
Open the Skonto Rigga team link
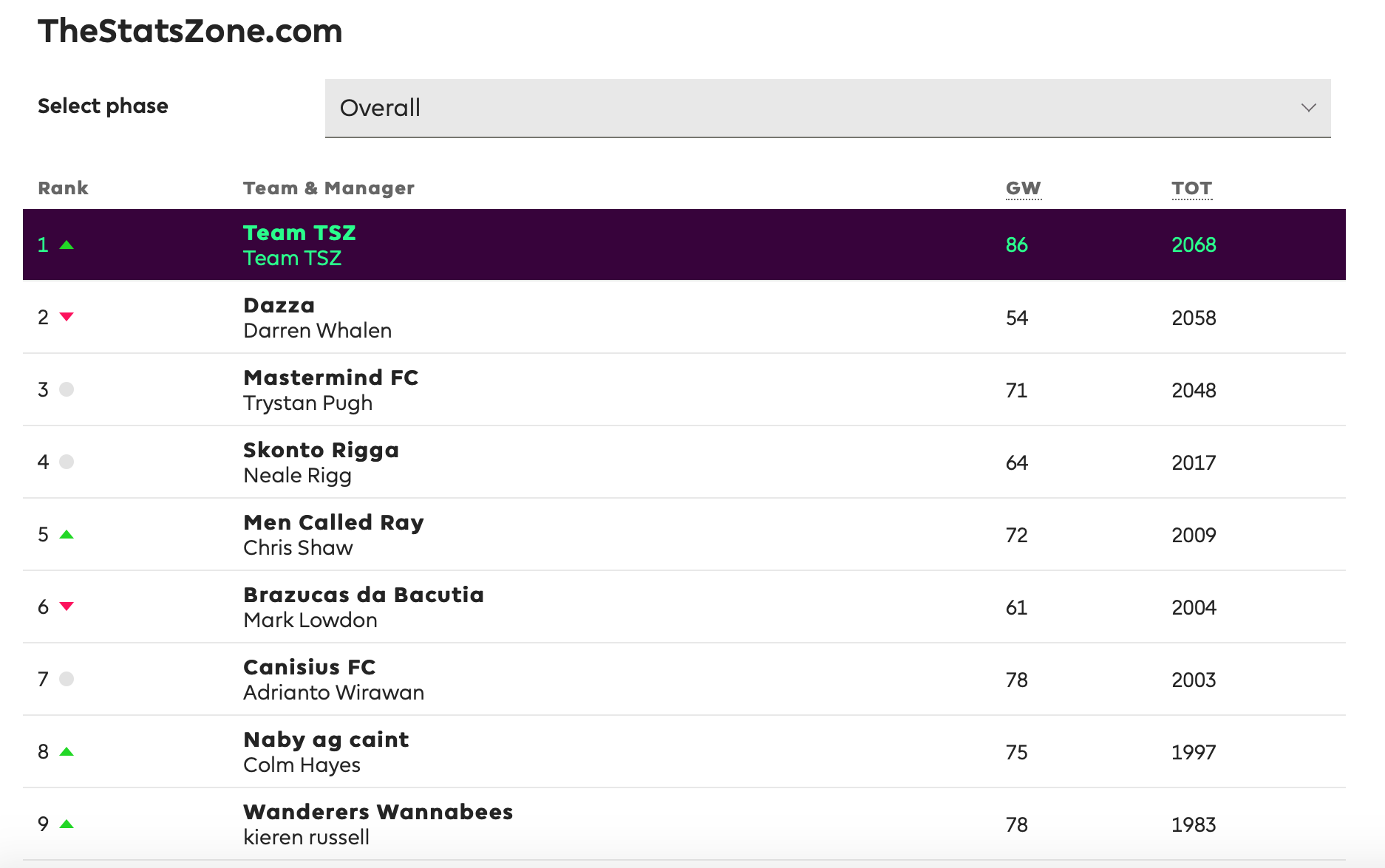point(321,450)
